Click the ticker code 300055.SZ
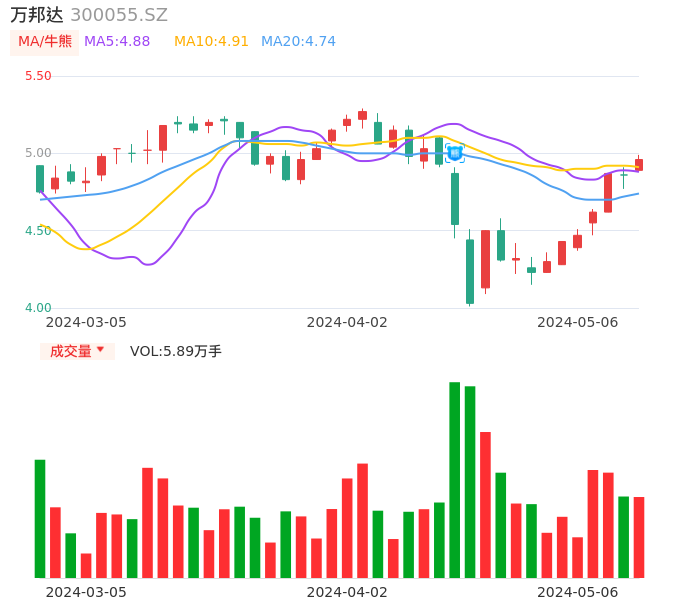The image size is (686, 606). coord(119,15)
